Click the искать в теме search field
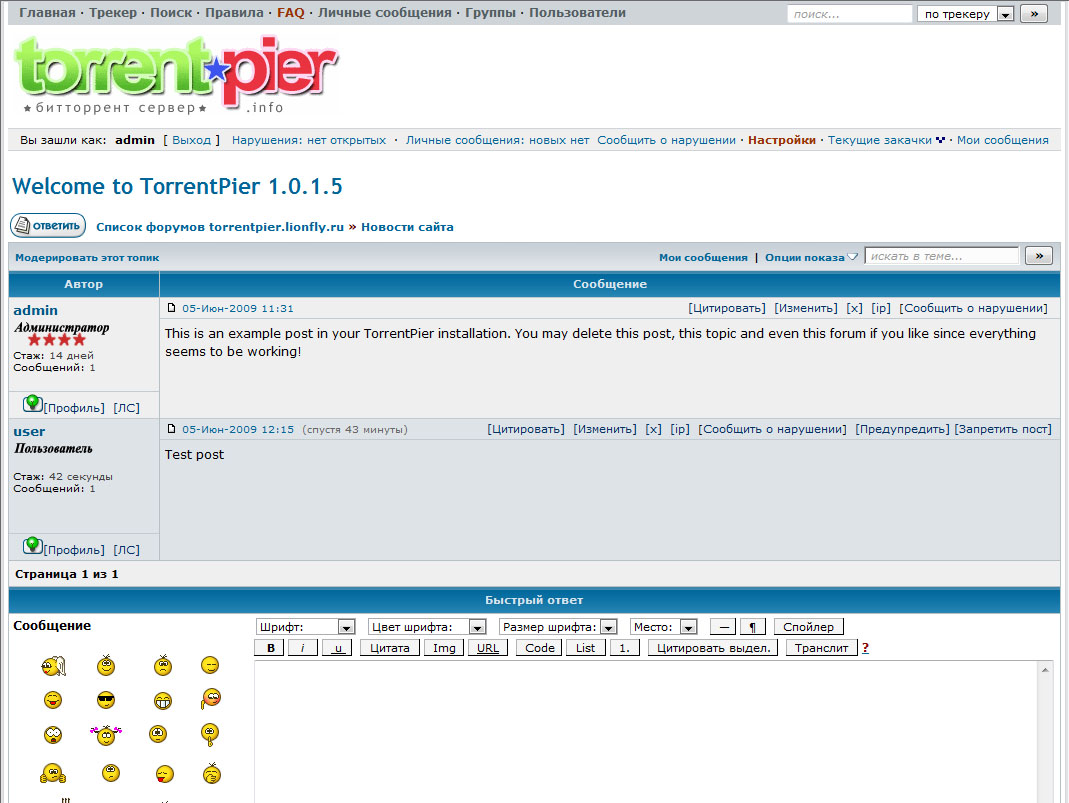Screen dimensions: 1069x803 pyautogui.click(x=941, y=256)
